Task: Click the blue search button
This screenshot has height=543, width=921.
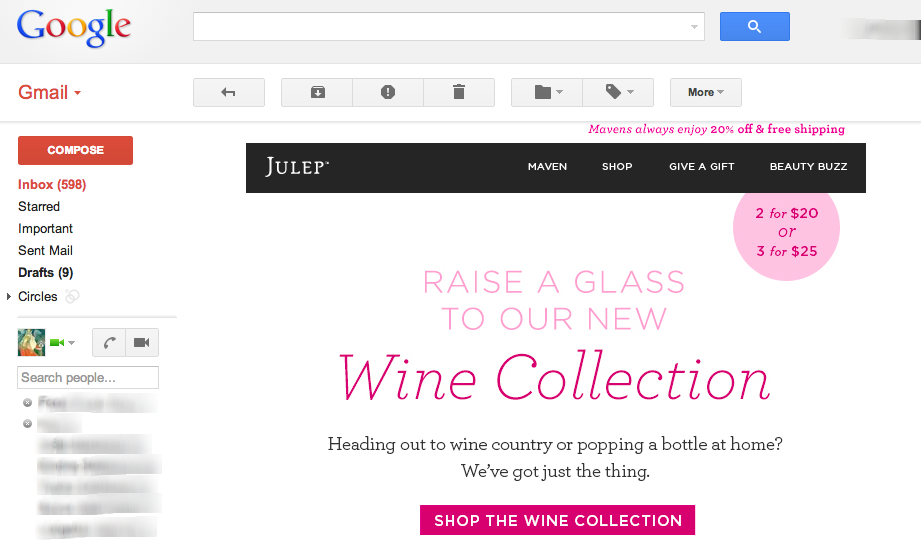Action: click(754, 27)
